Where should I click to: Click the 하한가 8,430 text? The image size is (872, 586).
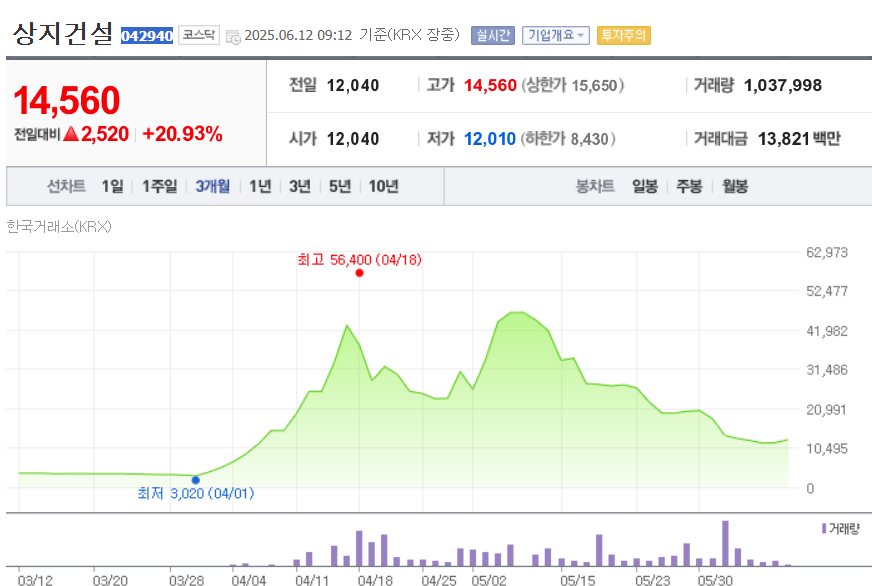568,139
